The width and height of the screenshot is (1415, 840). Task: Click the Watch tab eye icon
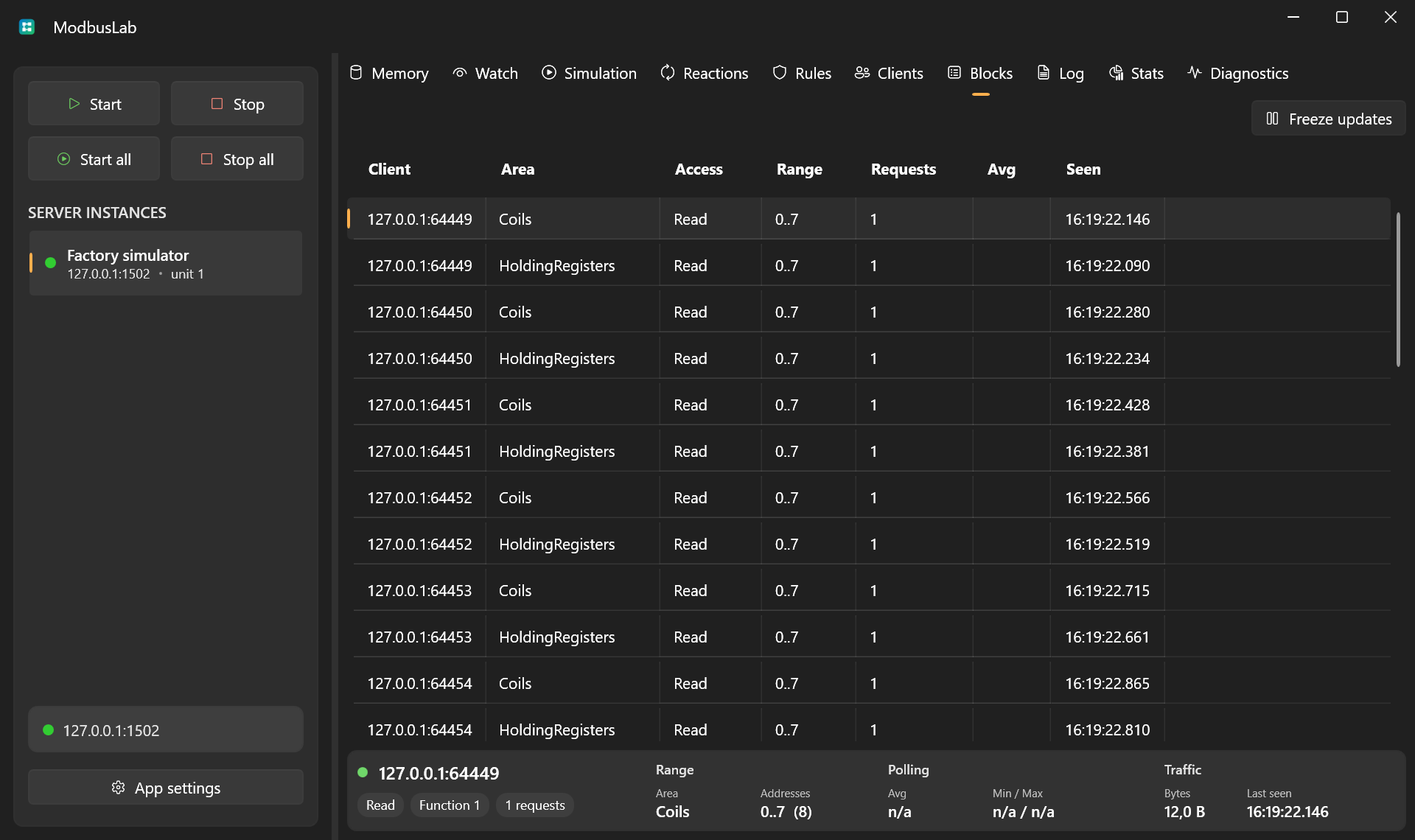460,73
